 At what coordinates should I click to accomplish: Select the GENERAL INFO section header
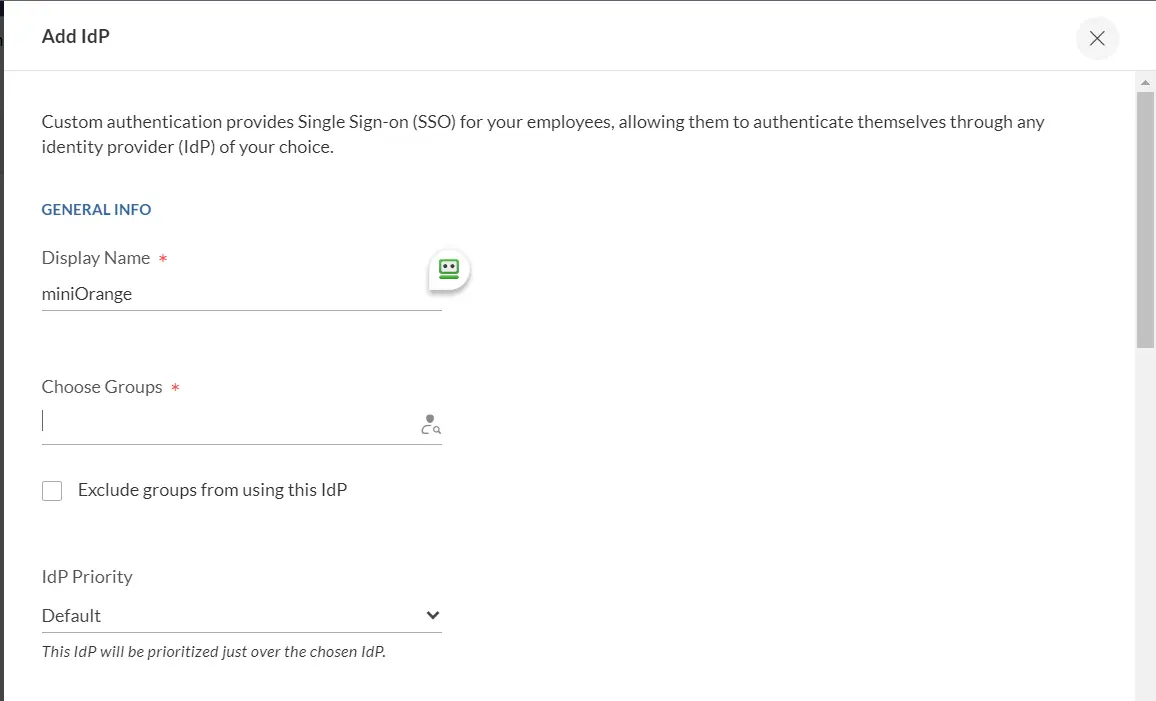[96, 209]
